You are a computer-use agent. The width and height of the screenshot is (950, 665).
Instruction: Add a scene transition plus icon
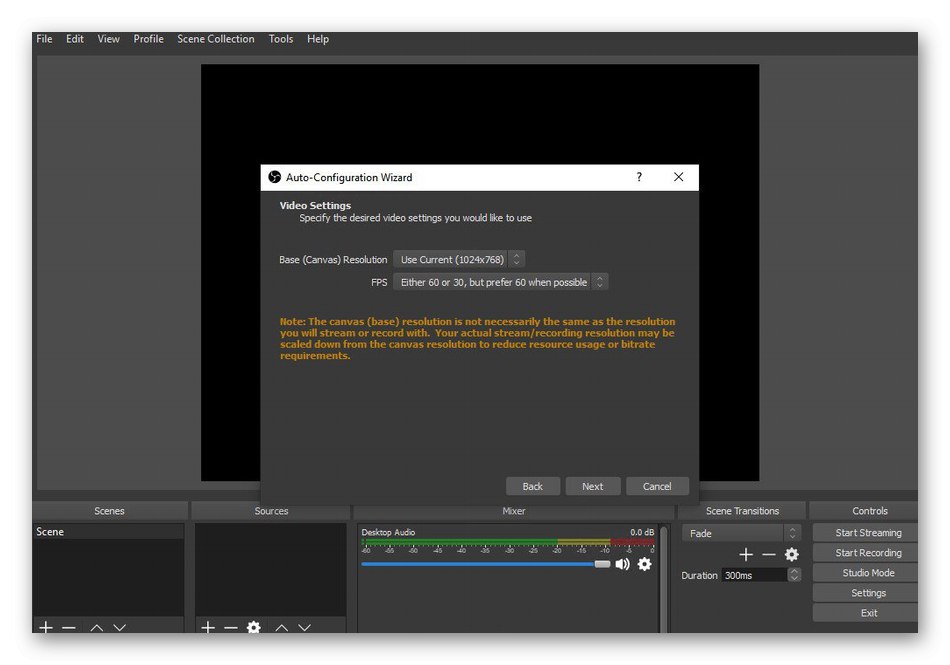746,554
